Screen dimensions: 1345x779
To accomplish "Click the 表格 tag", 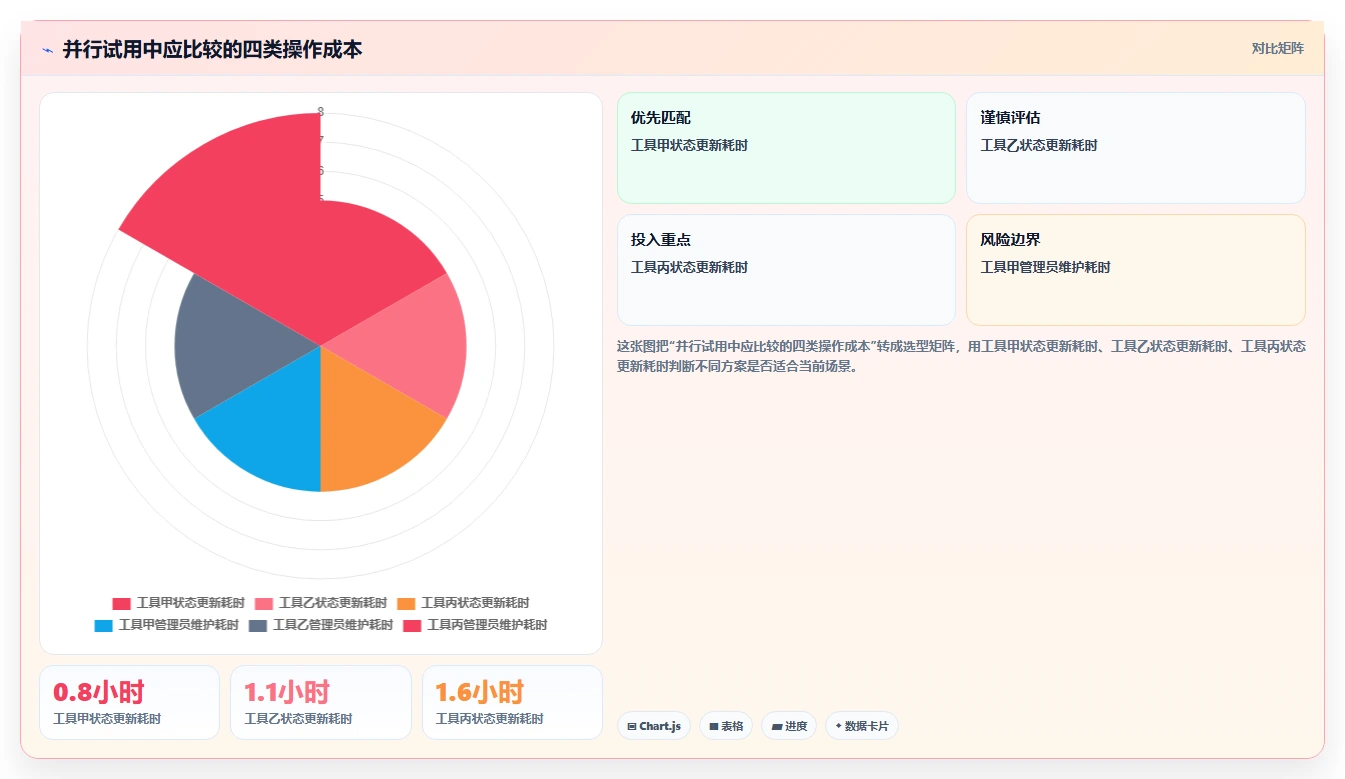I will 726,726.
